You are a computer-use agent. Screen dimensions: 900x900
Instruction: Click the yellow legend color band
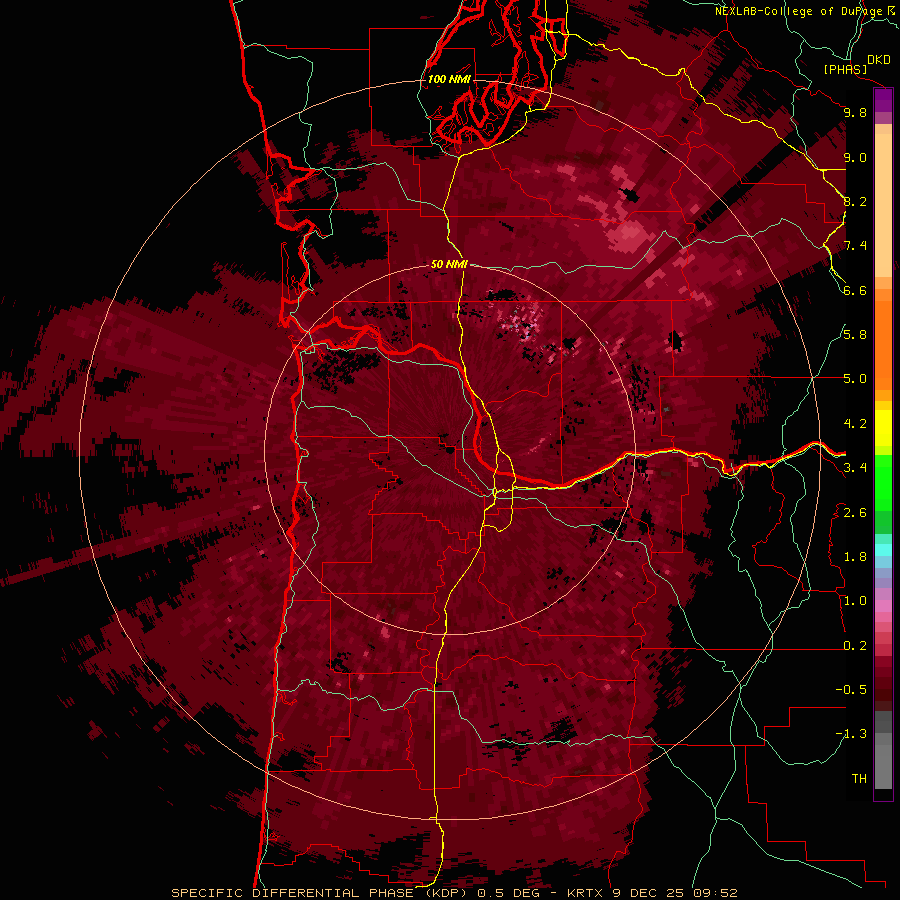click(883, 428)
